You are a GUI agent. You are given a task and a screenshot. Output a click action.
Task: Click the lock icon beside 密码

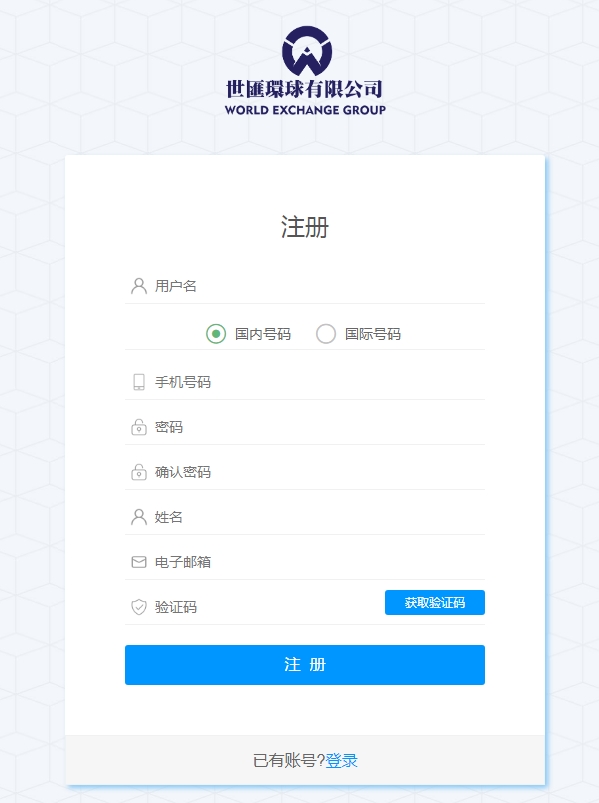(x=139, y=427)
